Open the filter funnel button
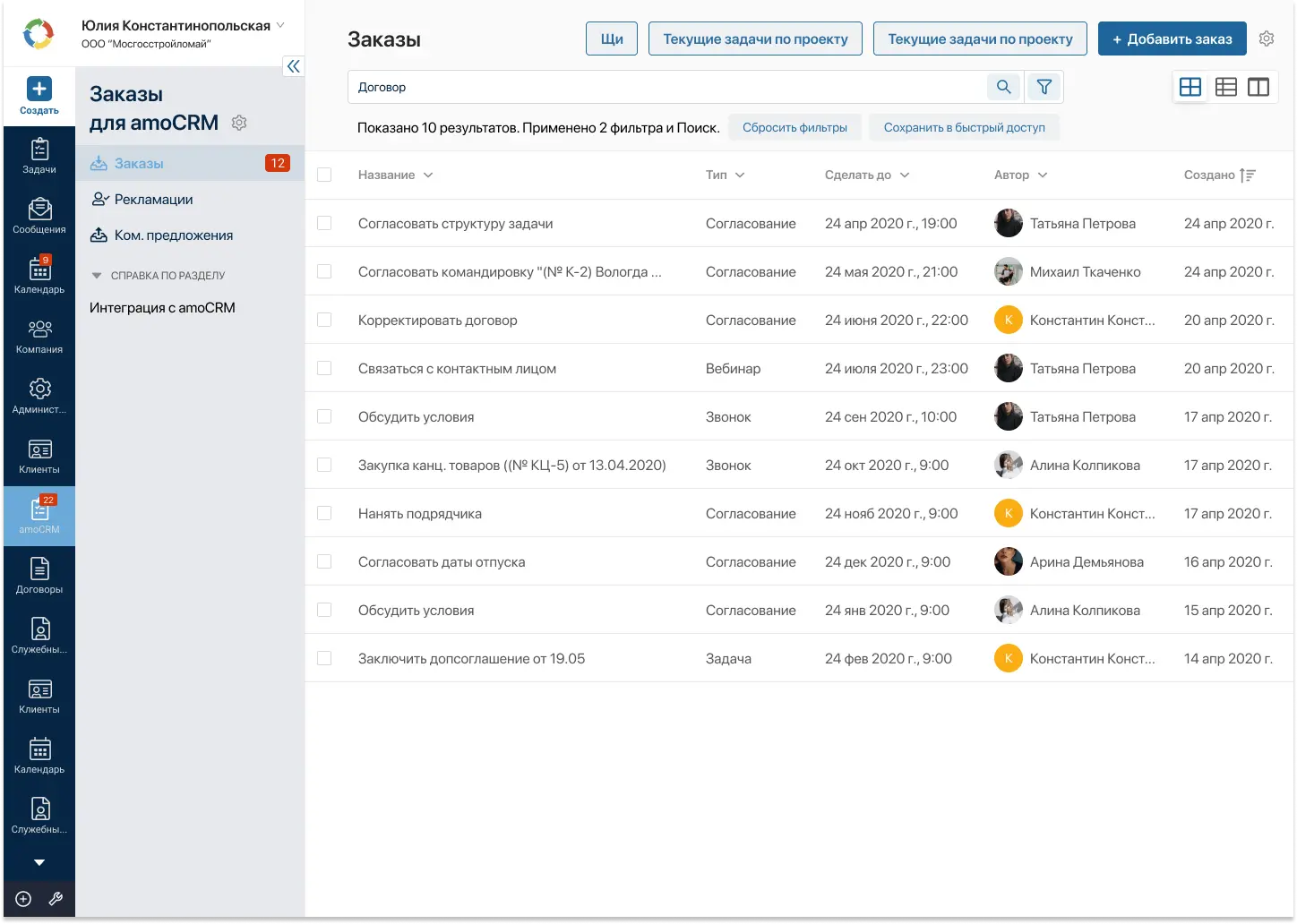The image size is (1297, 924). [1044, 87]
